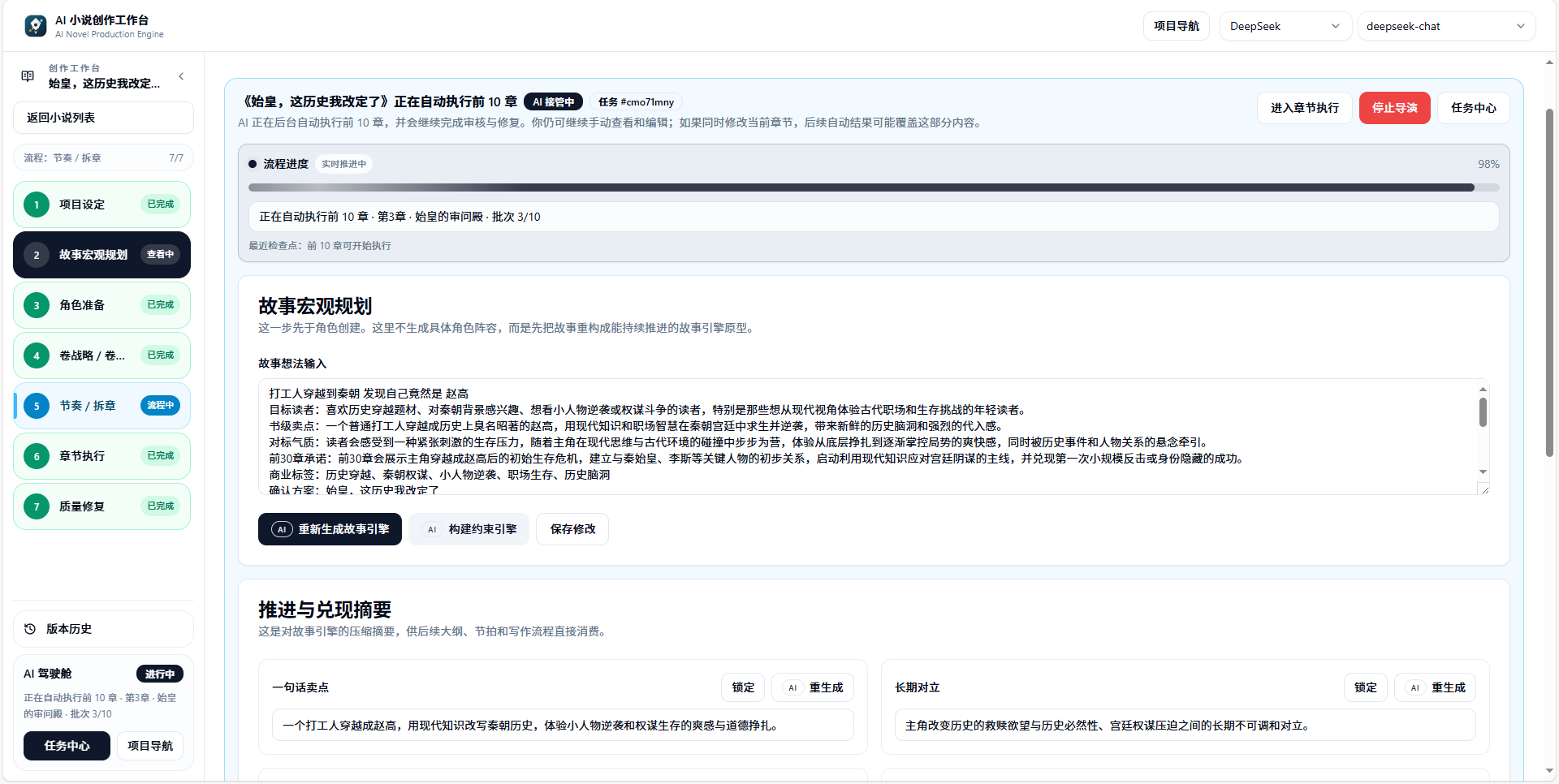Lock the 一句话卖点 summary
Viewport: 1559px width, 784px height.
742,687
